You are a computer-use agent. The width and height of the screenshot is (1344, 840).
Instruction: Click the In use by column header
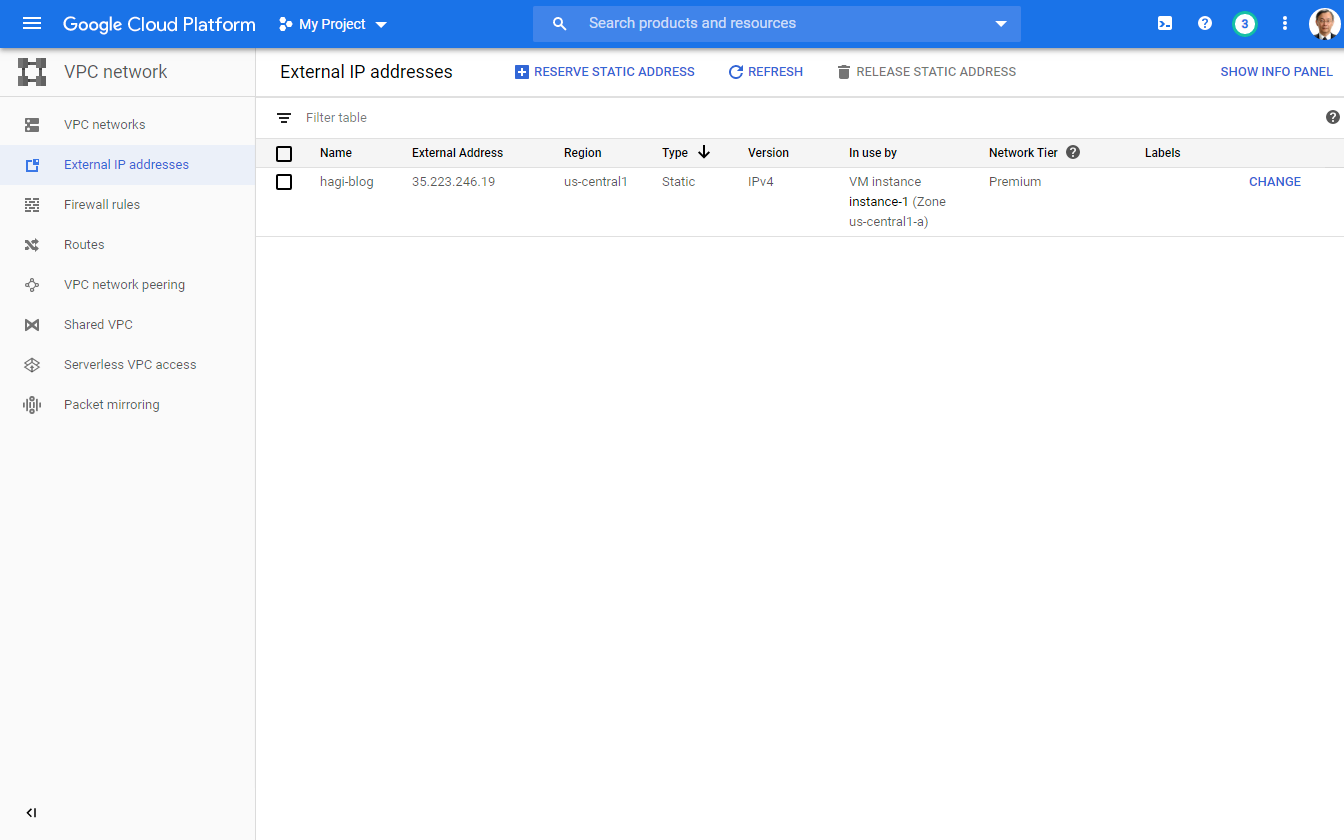873,153
